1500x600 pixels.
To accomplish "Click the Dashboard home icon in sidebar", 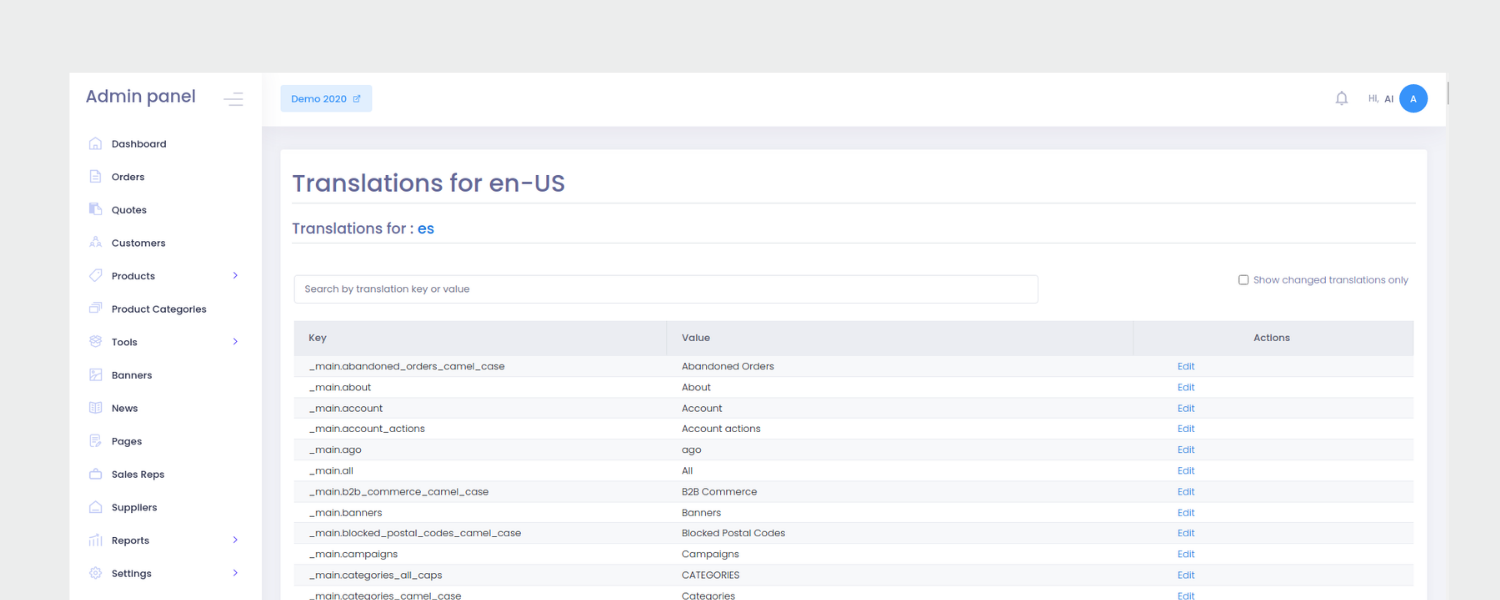I will (96, 144).
